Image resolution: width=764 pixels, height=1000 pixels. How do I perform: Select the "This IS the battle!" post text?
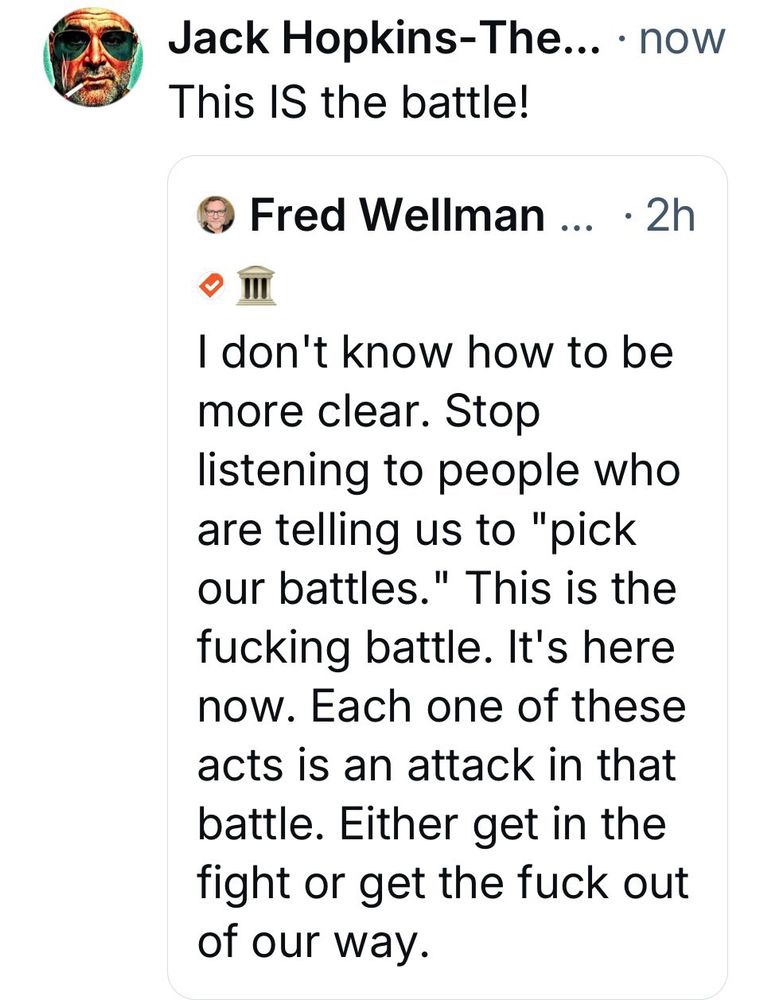click(347, 100)
